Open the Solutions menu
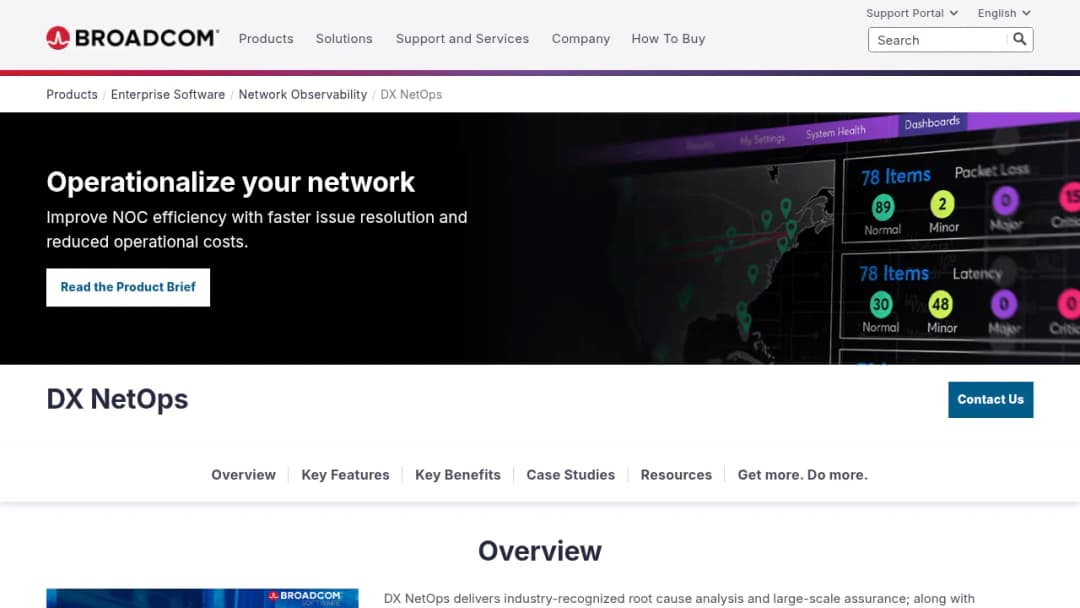This screenshot has width=1080, height=608. (x=344, y=39)
